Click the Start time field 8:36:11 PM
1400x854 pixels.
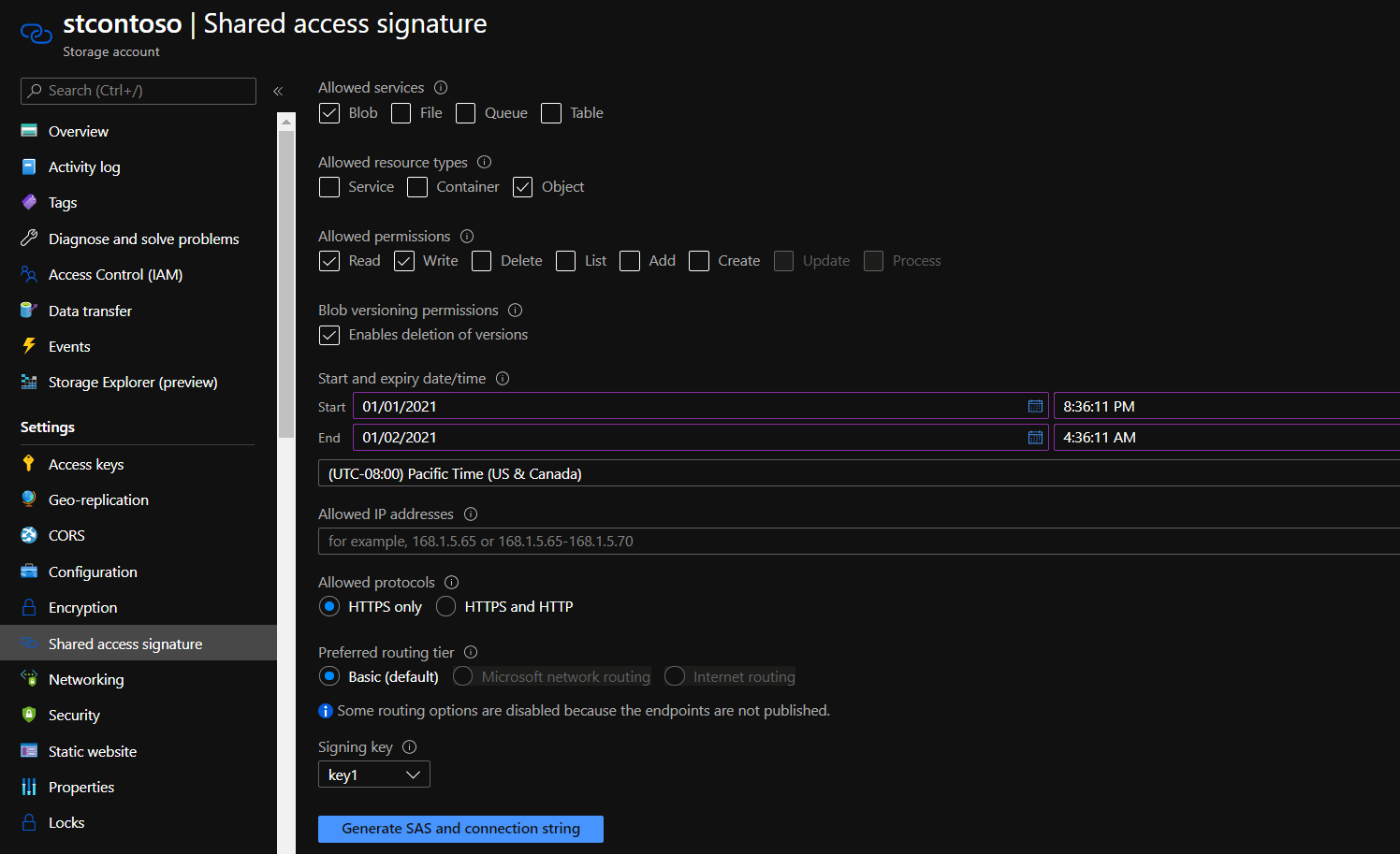(x=1227, y=406)
